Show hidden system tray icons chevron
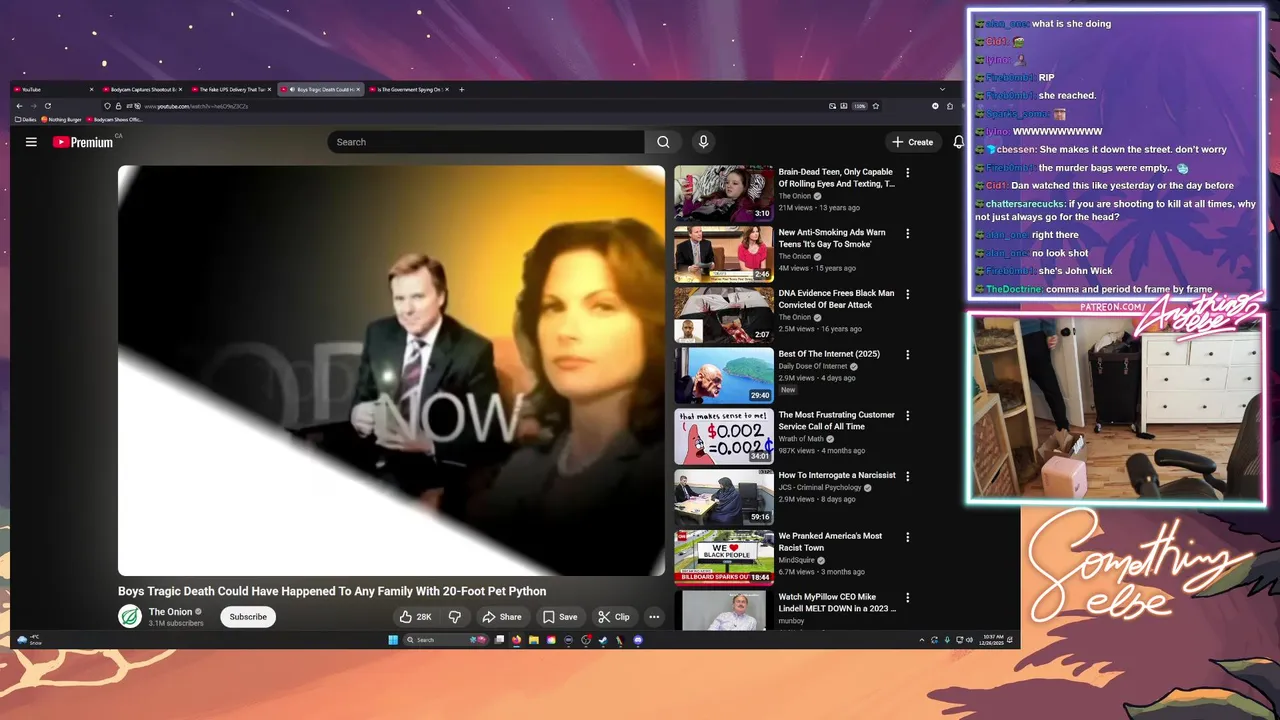This screenshot has height=720, width=1280. pos(921,640)
